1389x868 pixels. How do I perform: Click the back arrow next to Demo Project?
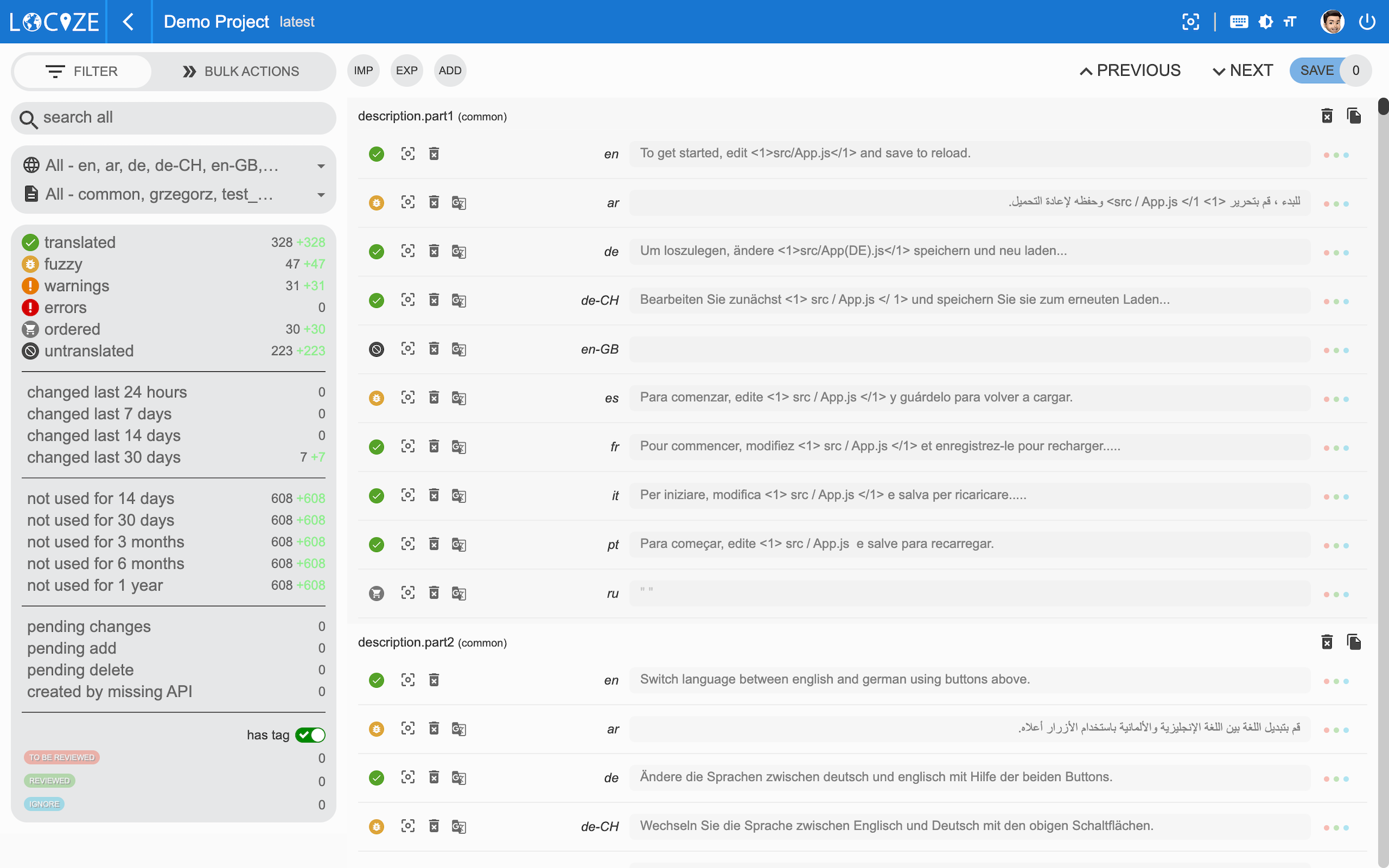click(128, 22)
